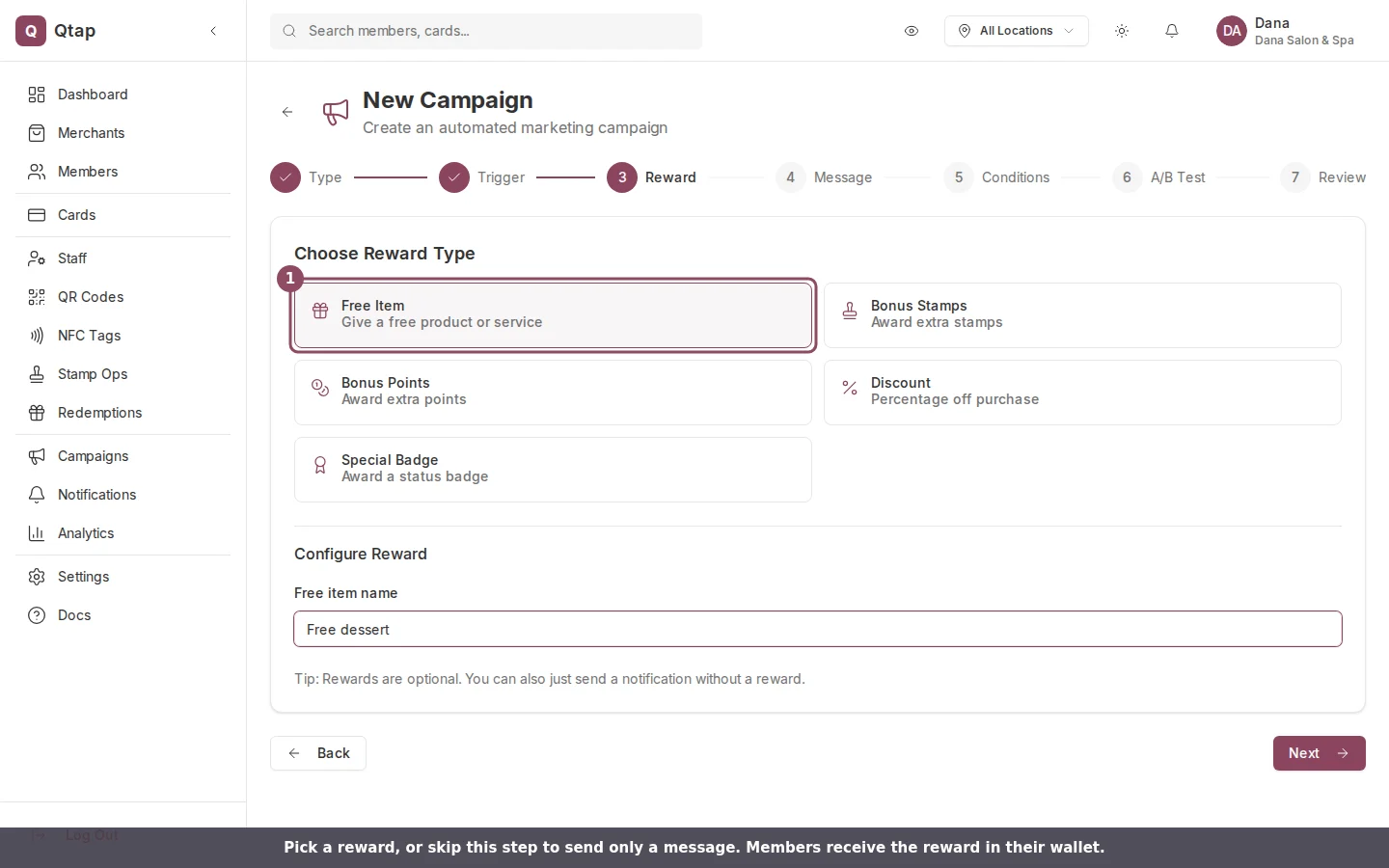This screenshot has height=868, width=1389.
Task: Select the Reward step 3
Action: point(651,177)
